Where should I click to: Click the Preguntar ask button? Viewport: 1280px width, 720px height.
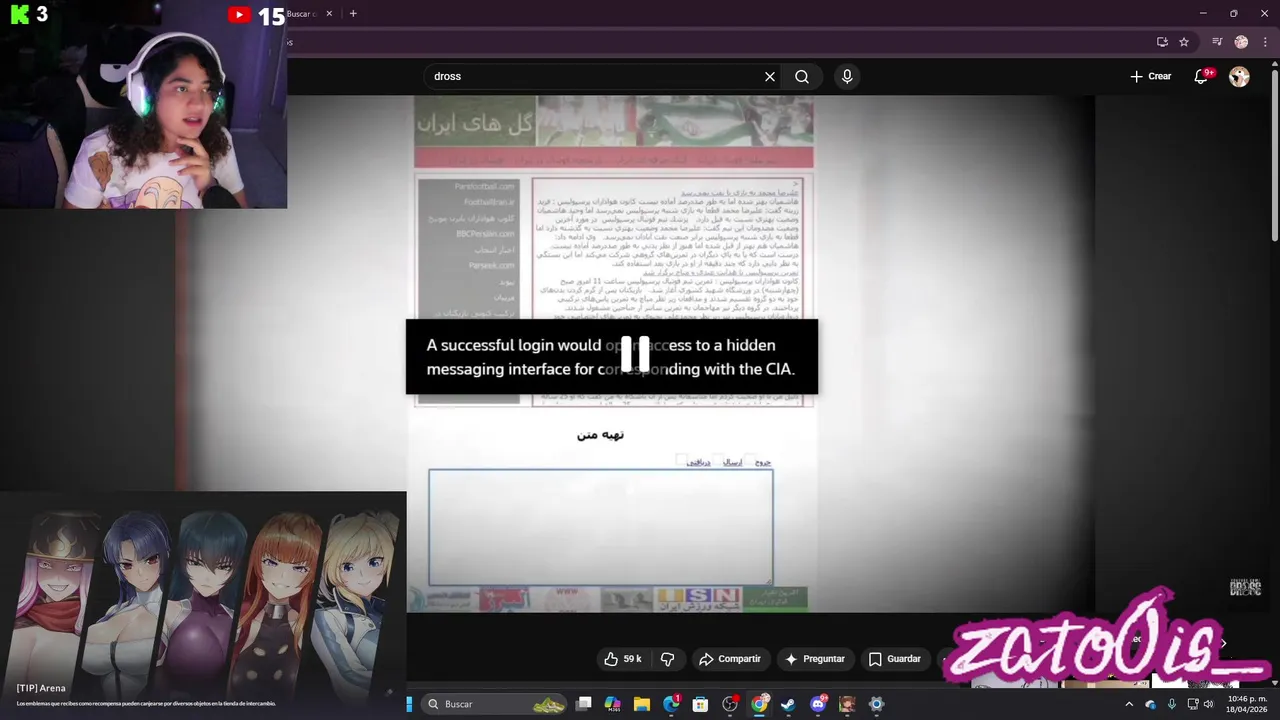click(x=815, y=659)
